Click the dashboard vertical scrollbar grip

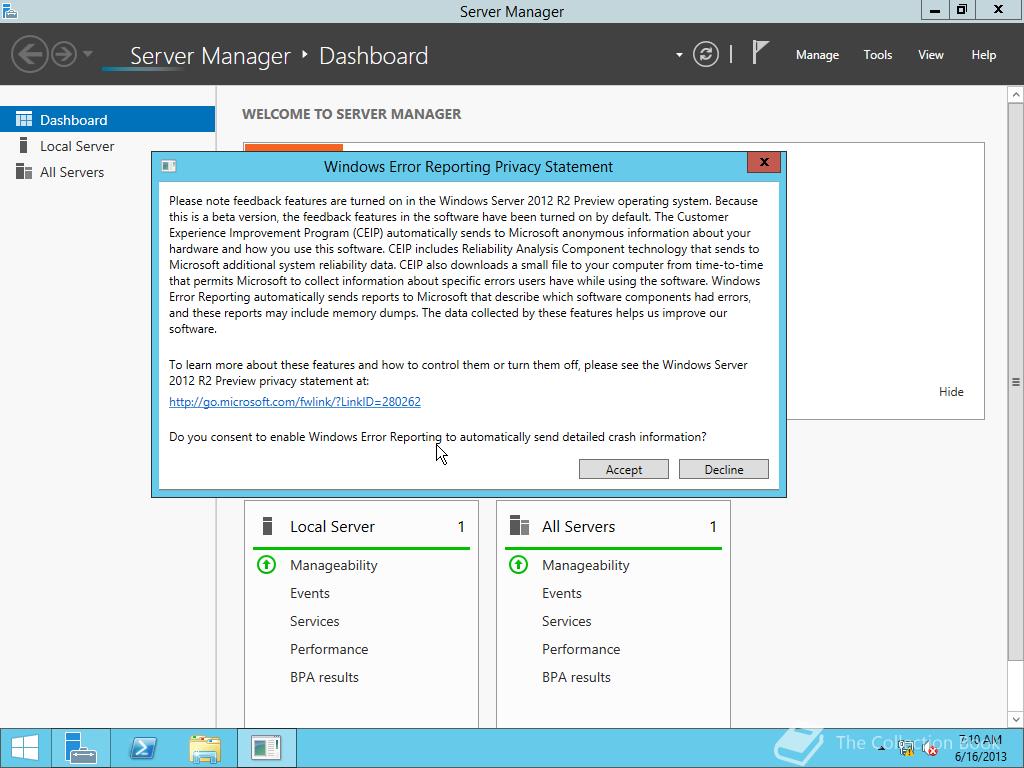(1016, 382)
